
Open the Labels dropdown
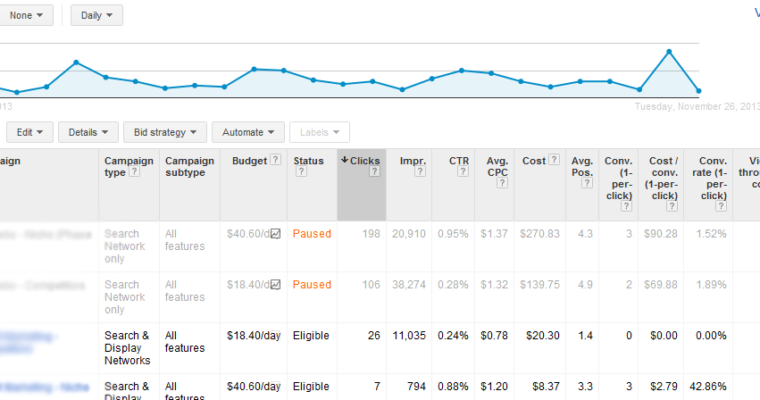tap(319, 132)
